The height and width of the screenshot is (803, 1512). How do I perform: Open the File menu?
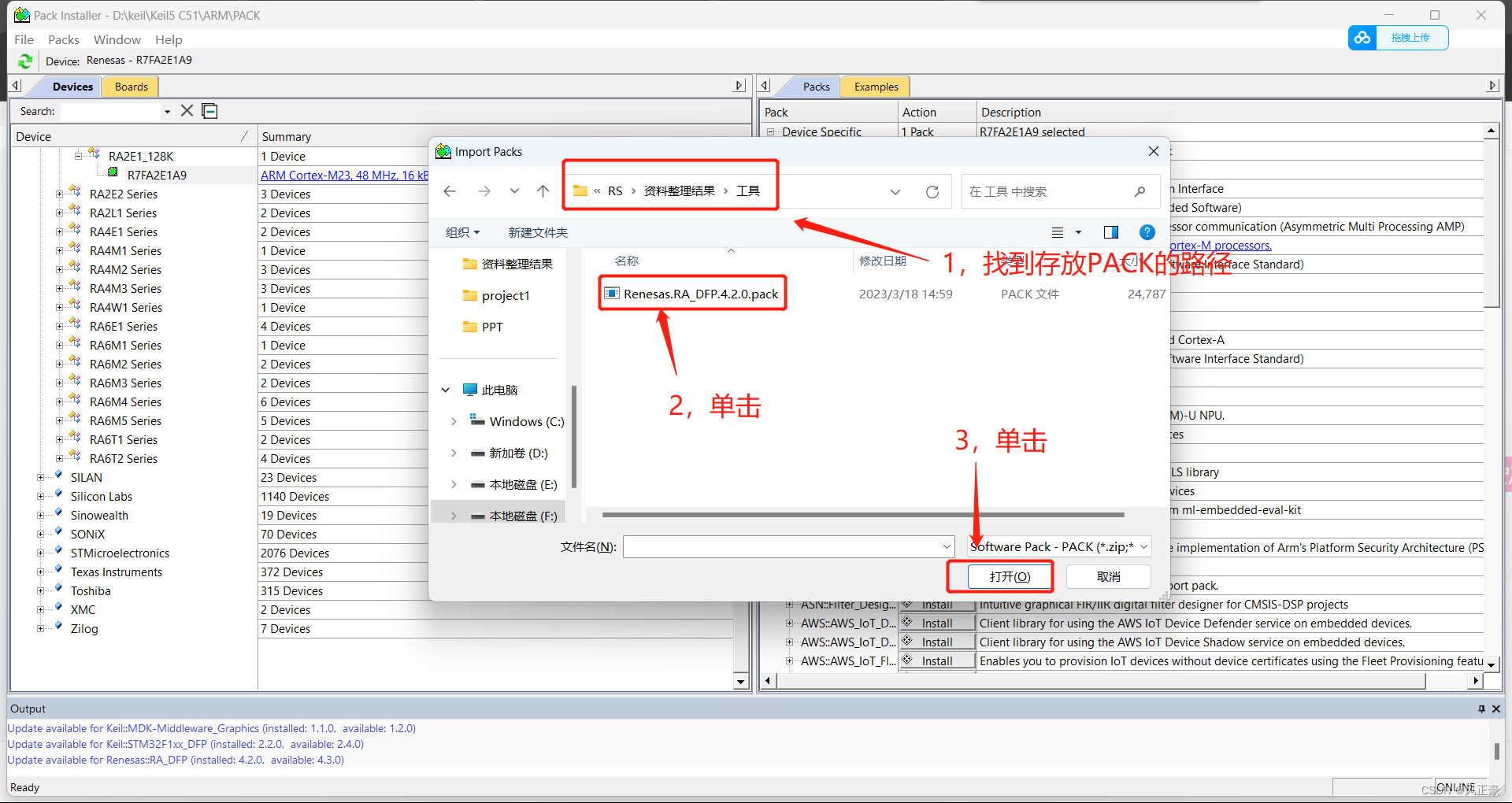point(24,39)
